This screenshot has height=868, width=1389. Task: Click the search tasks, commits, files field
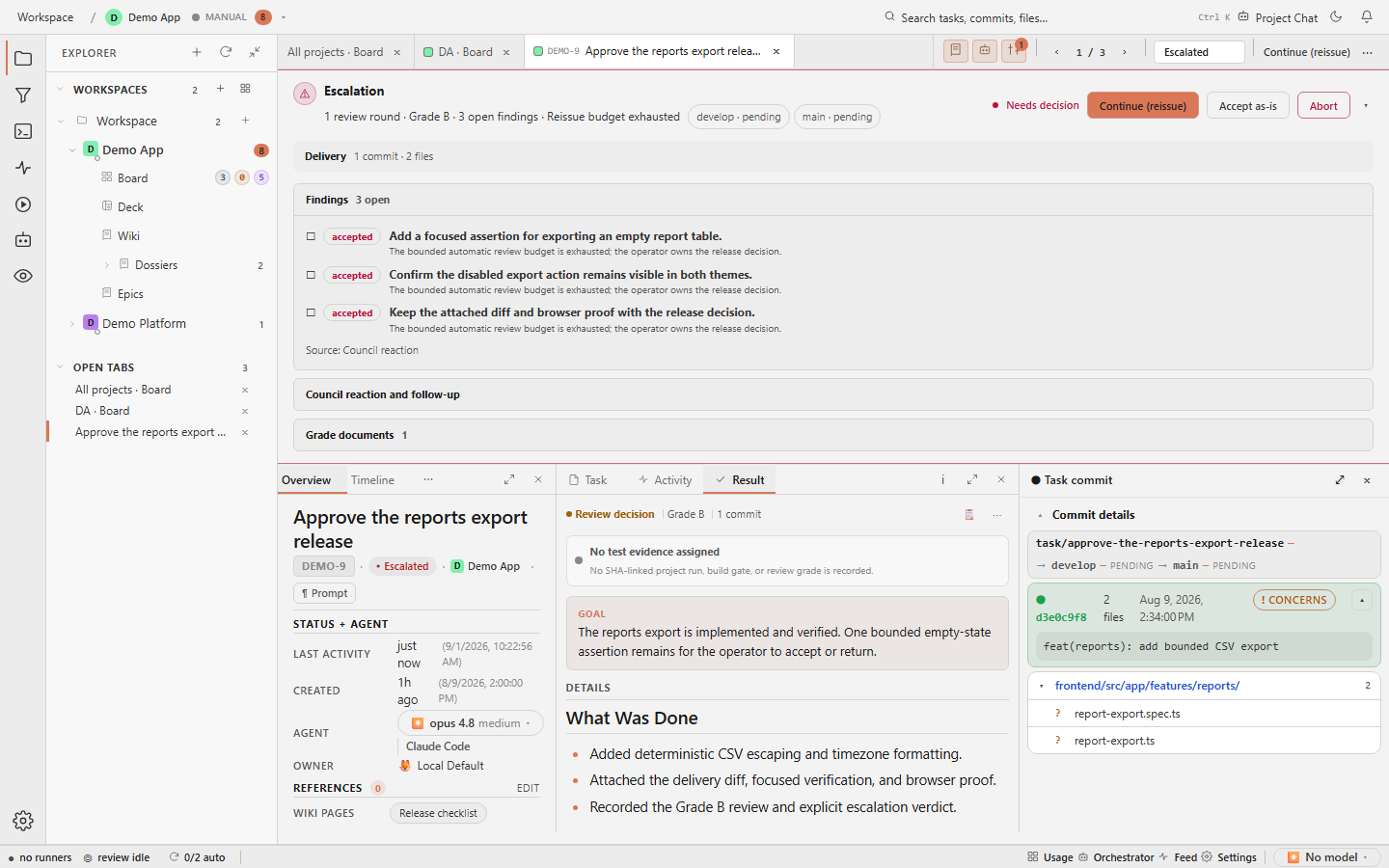pyautogui.click(x=974, y=17)
